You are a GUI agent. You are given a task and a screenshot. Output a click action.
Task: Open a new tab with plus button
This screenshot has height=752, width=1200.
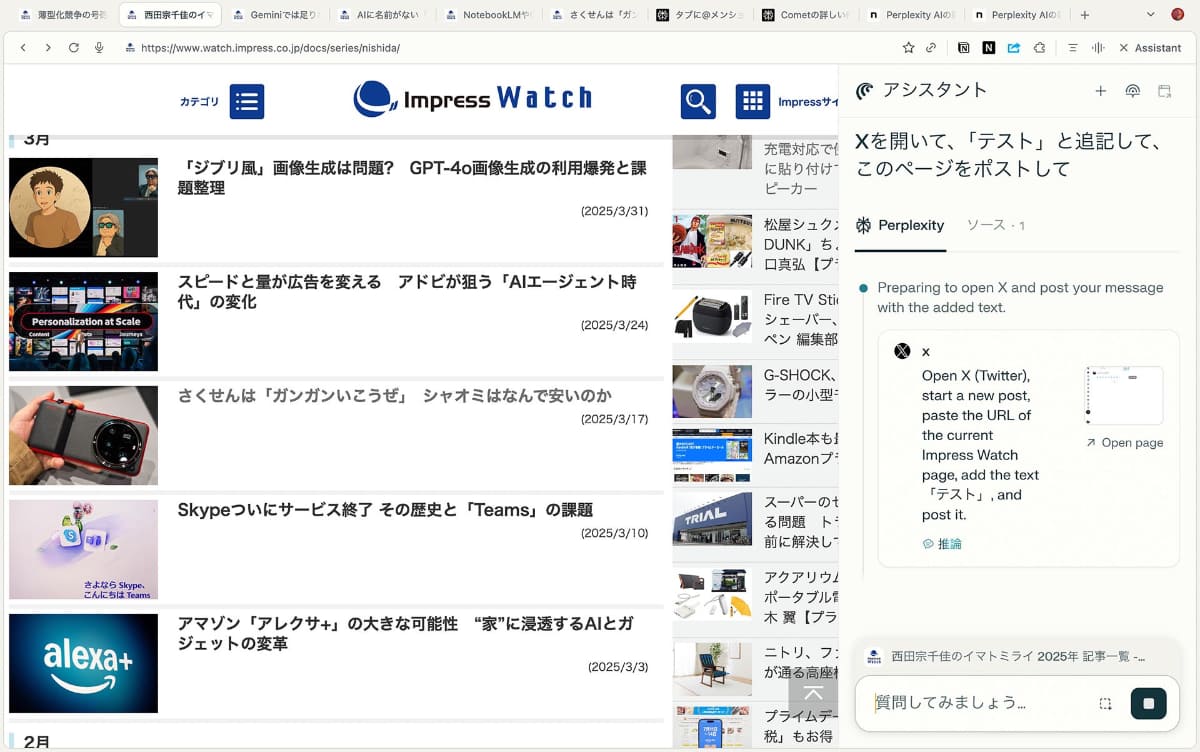[1085, 15]
